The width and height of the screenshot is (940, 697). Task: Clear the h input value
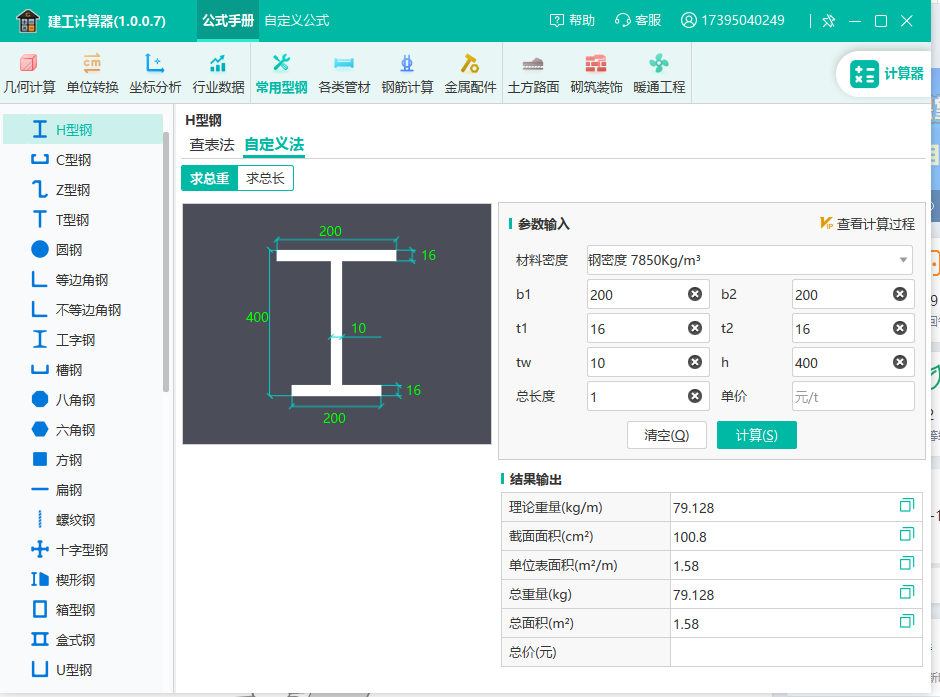pyautogui.click(x=900, y=363)
